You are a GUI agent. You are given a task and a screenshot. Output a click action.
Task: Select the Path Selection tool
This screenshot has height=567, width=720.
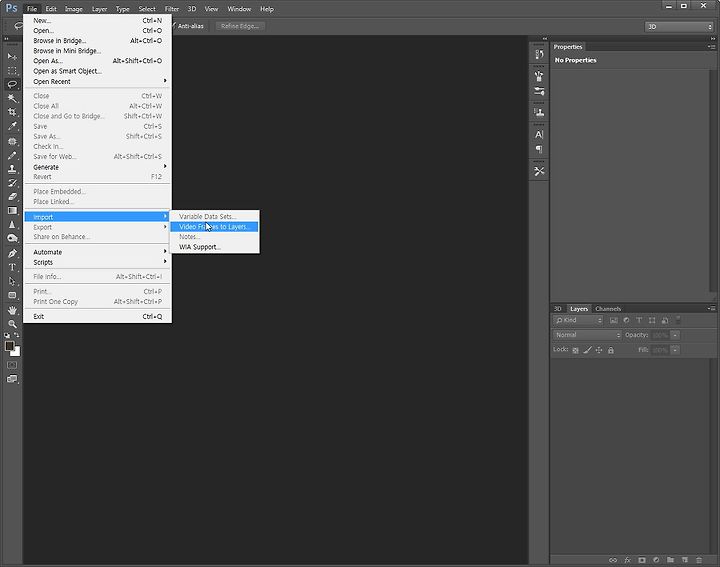(x=12, y=281)
